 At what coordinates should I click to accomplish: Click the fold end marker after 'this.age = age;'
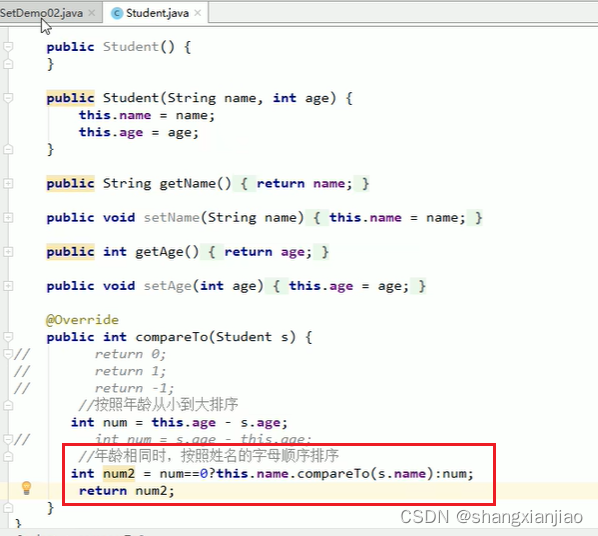coord(8,149)
